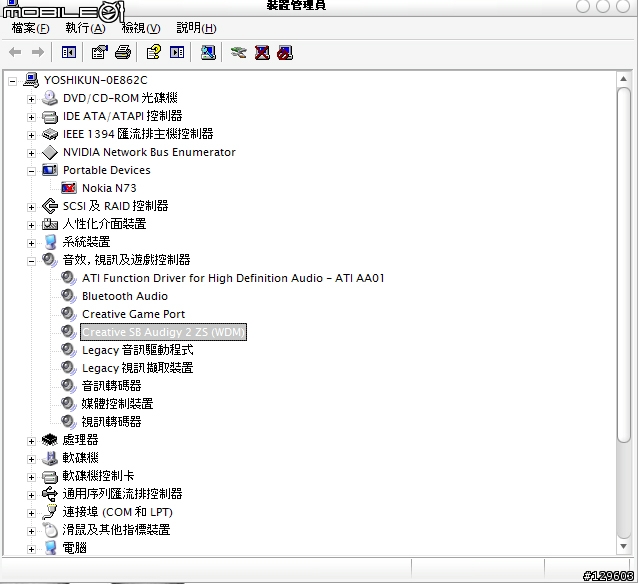Collapse the Portable Devices node
Viewport: 639px width, 584px height.
point(31,171)
